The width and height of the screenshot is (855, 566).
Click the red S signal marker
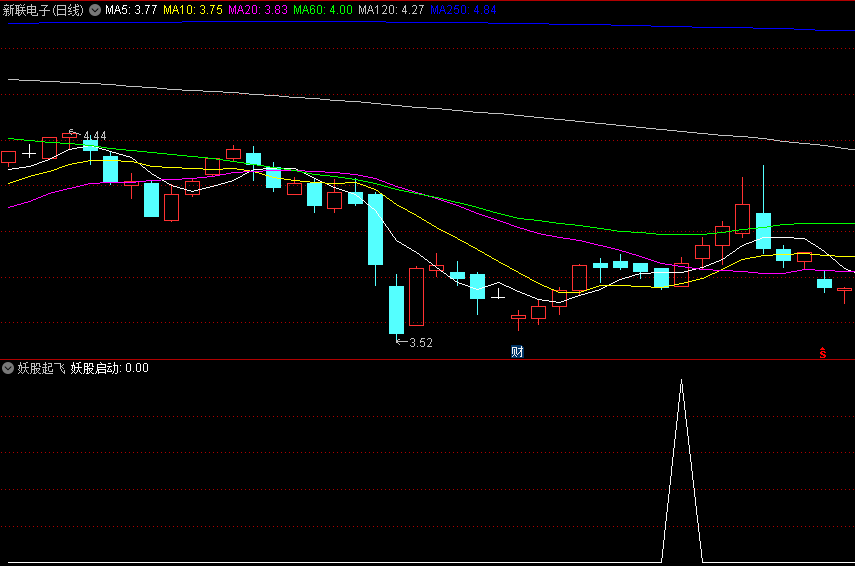tap(823, 353)
